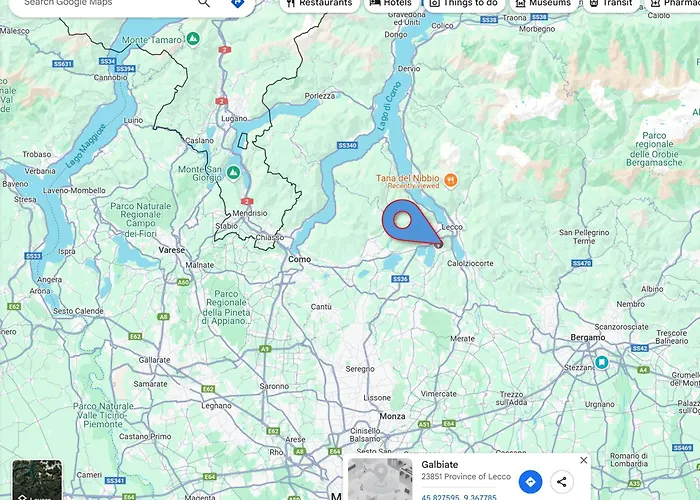Select the Things to do chip

point(463,4)
